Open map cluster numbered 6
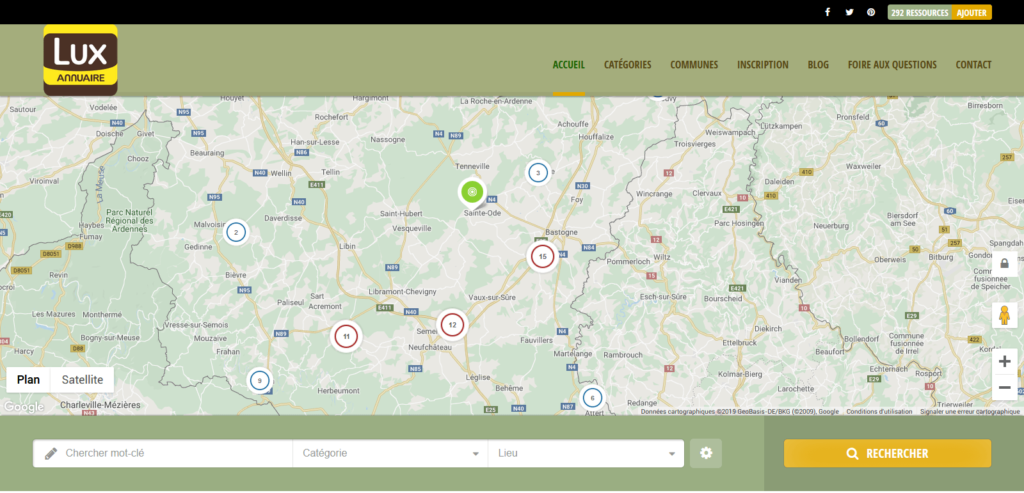 point(592,398)
